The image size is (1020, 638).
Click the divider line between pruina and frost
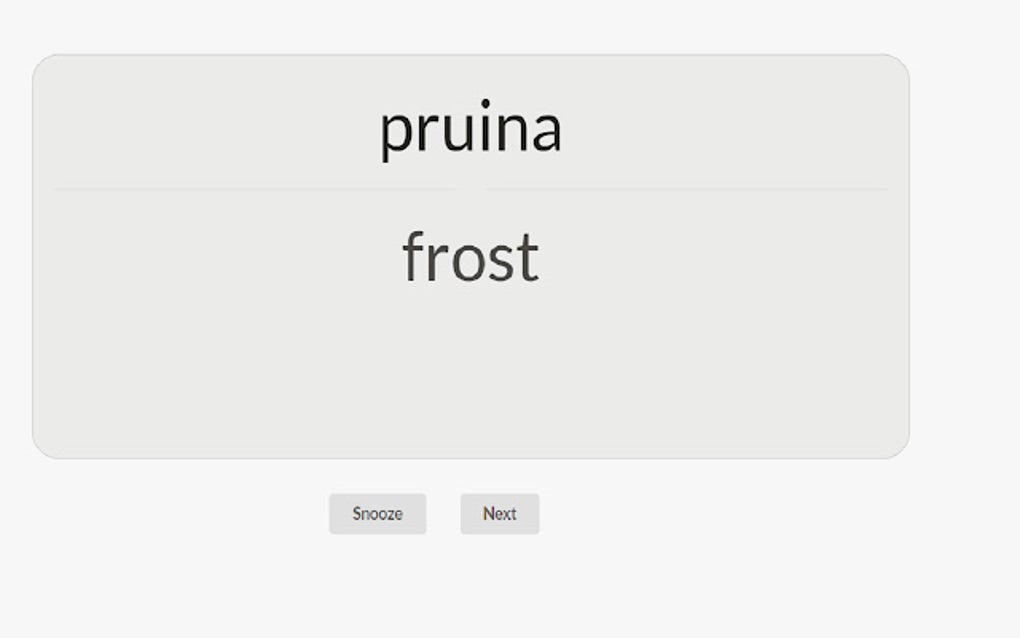(x=471, y=185)
